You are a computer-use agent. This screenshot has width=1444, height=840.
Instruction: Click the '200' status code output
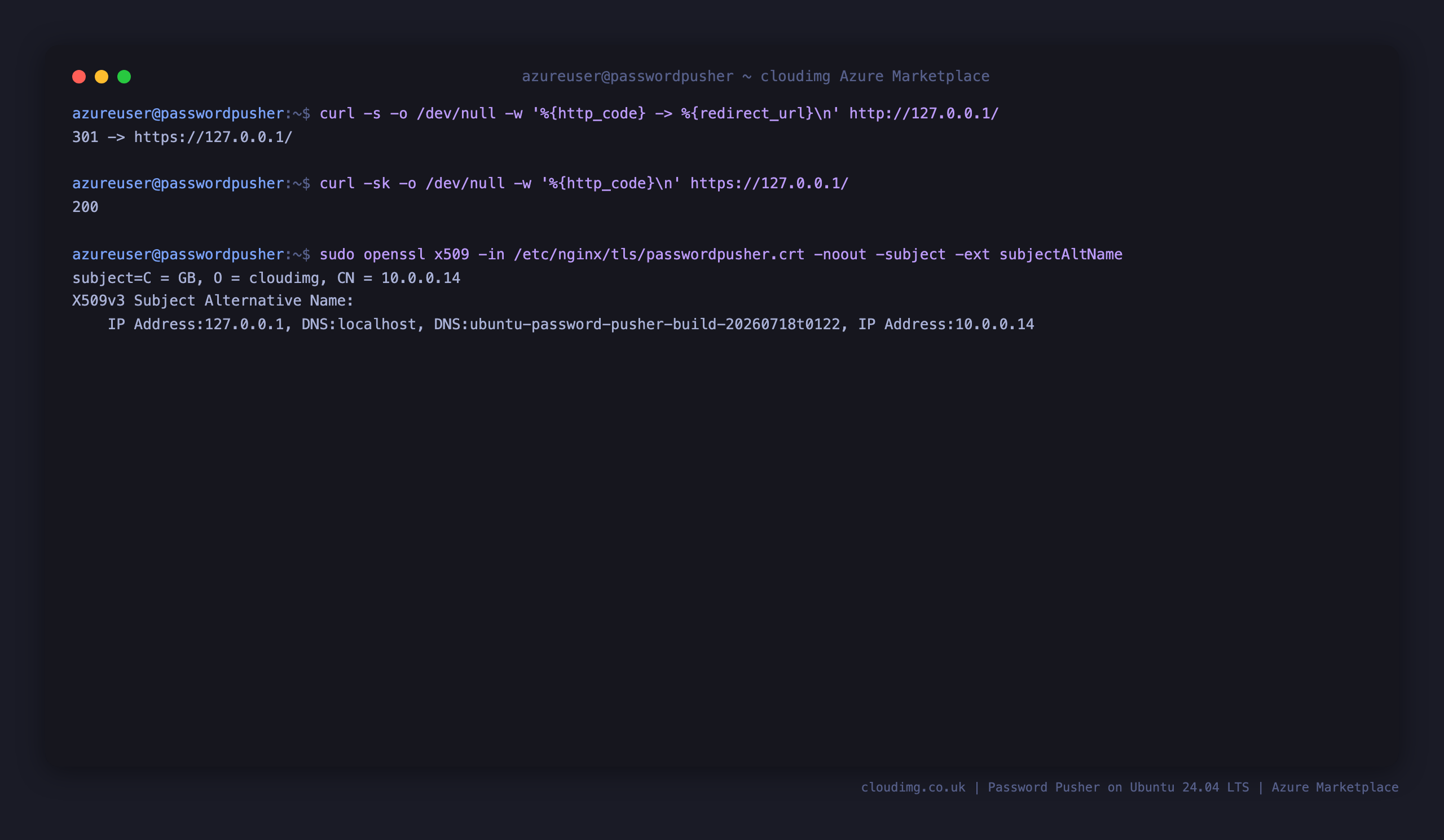(x=85, y=207)
